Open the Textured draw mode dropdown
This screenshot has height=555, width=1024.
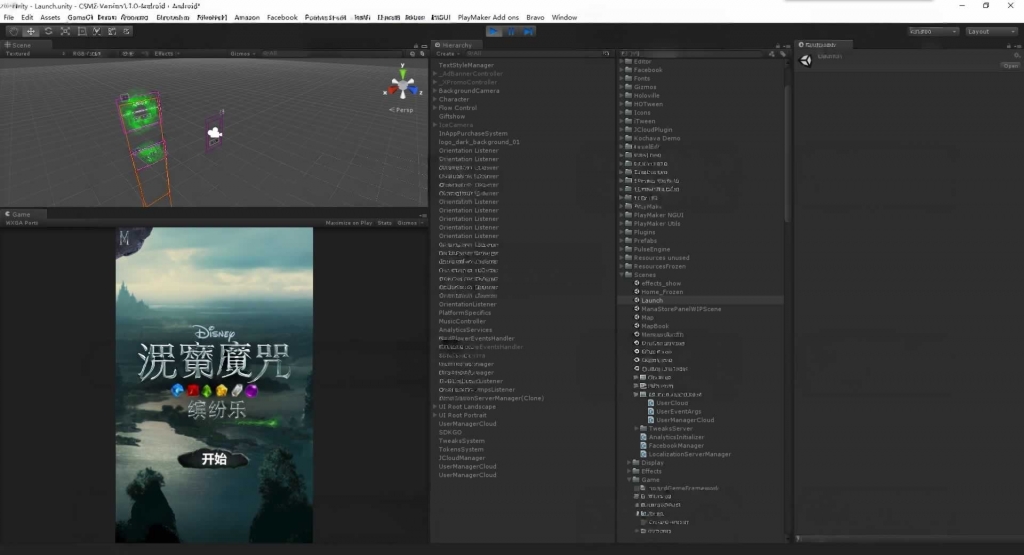pyautogui.click(x=35, y=54)
